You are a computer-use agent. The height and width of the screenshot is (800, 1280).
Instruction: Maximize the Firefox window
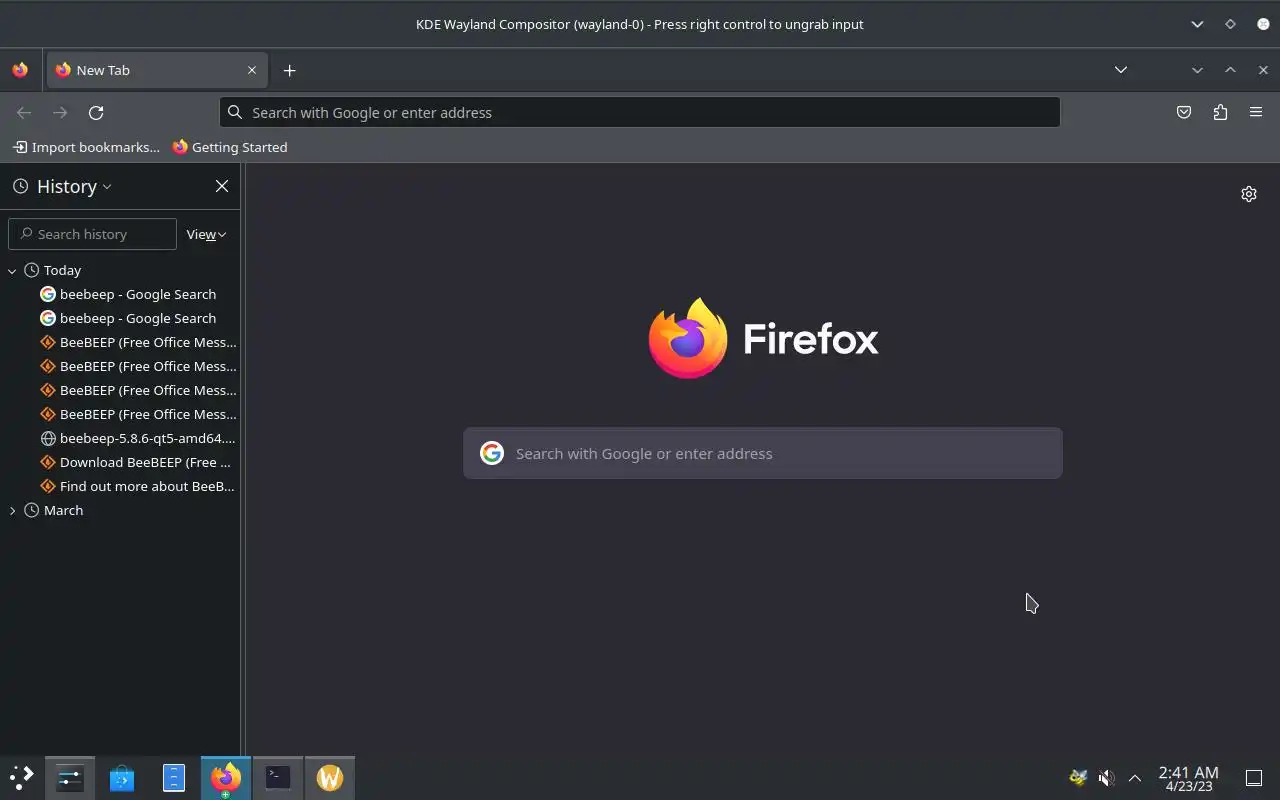tap(1230, 70)
